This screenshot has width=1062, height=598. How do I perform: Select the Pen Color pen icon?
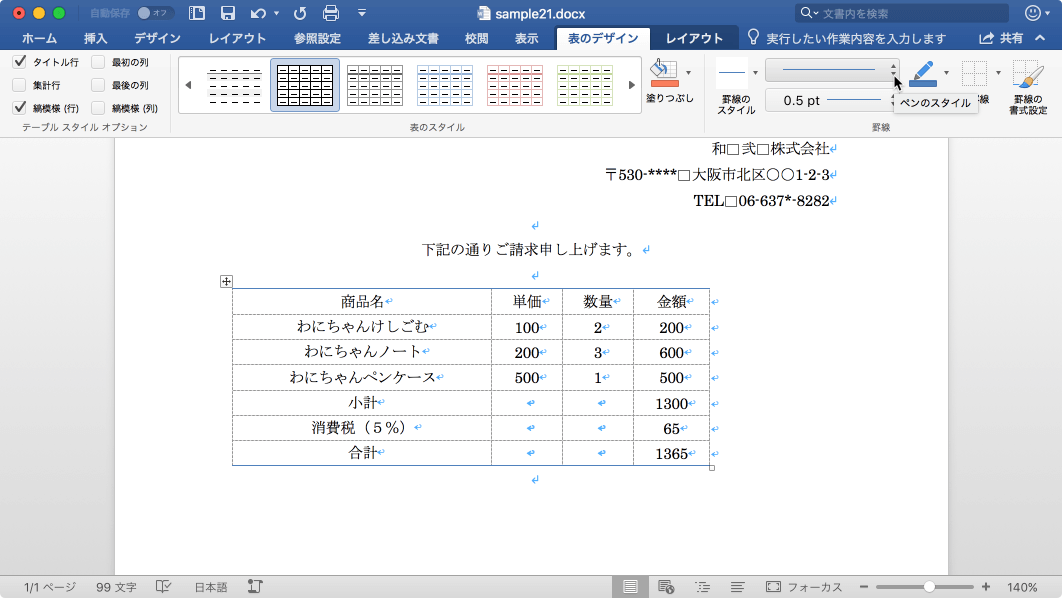click(x=924, y=73)
